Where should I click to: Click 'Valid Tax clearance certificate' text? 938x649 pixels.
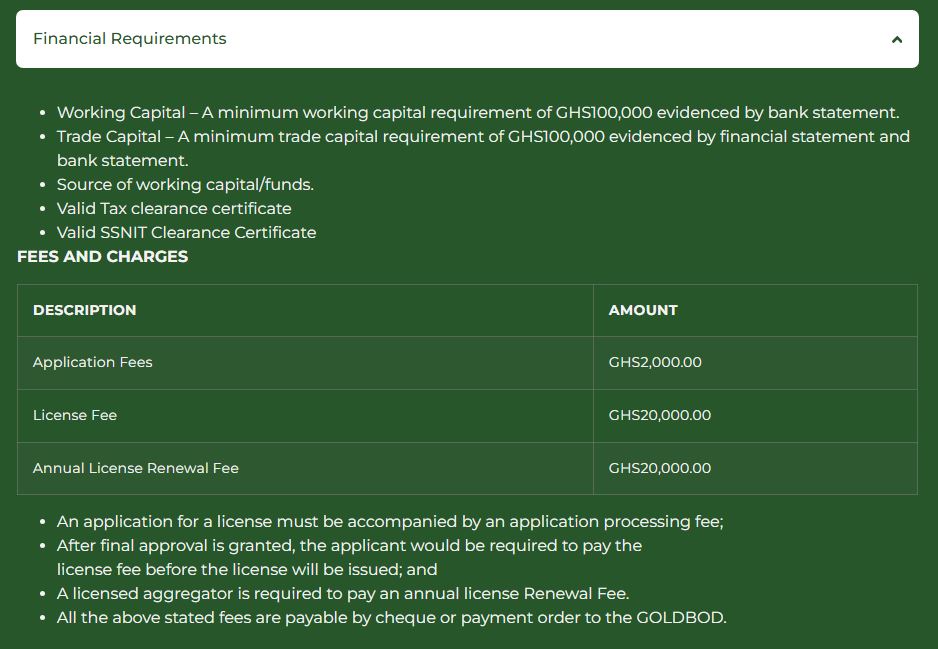(x=174, y=208)
